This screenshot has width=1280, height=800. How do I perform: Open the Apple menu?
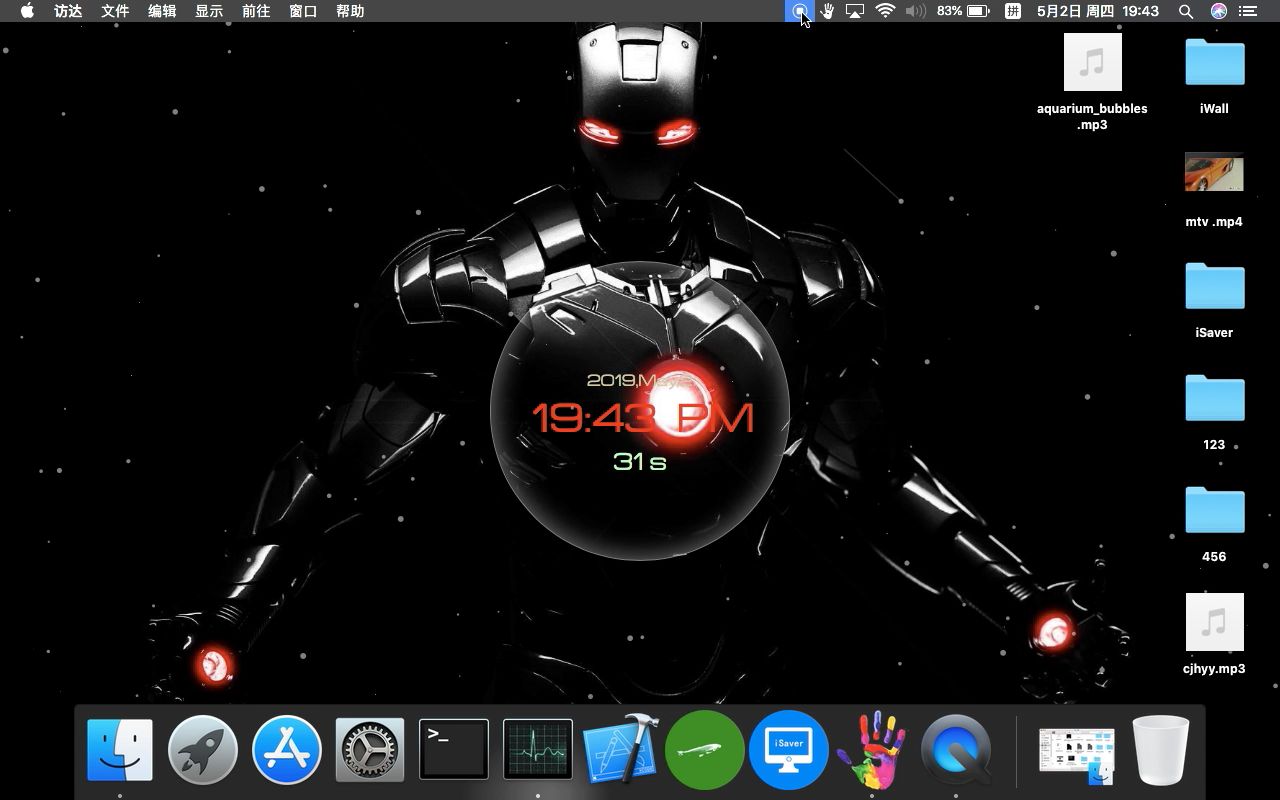click(x=27, y=11)
